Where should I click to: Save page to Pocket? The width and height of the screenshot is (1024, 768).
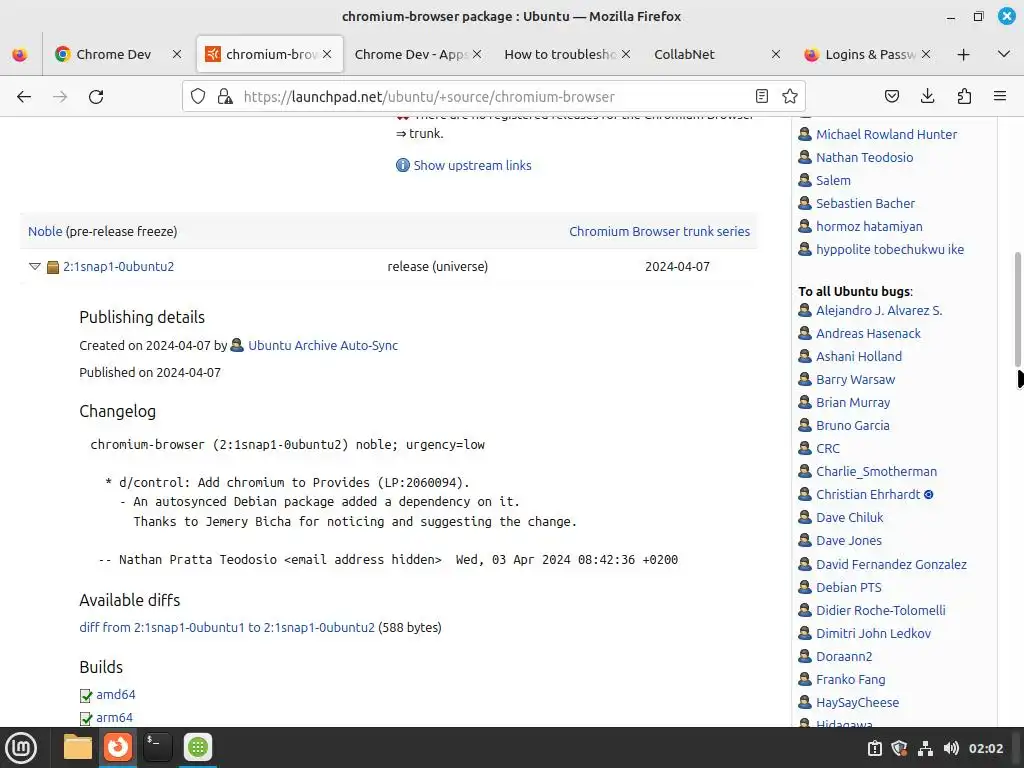coord(891,97)
